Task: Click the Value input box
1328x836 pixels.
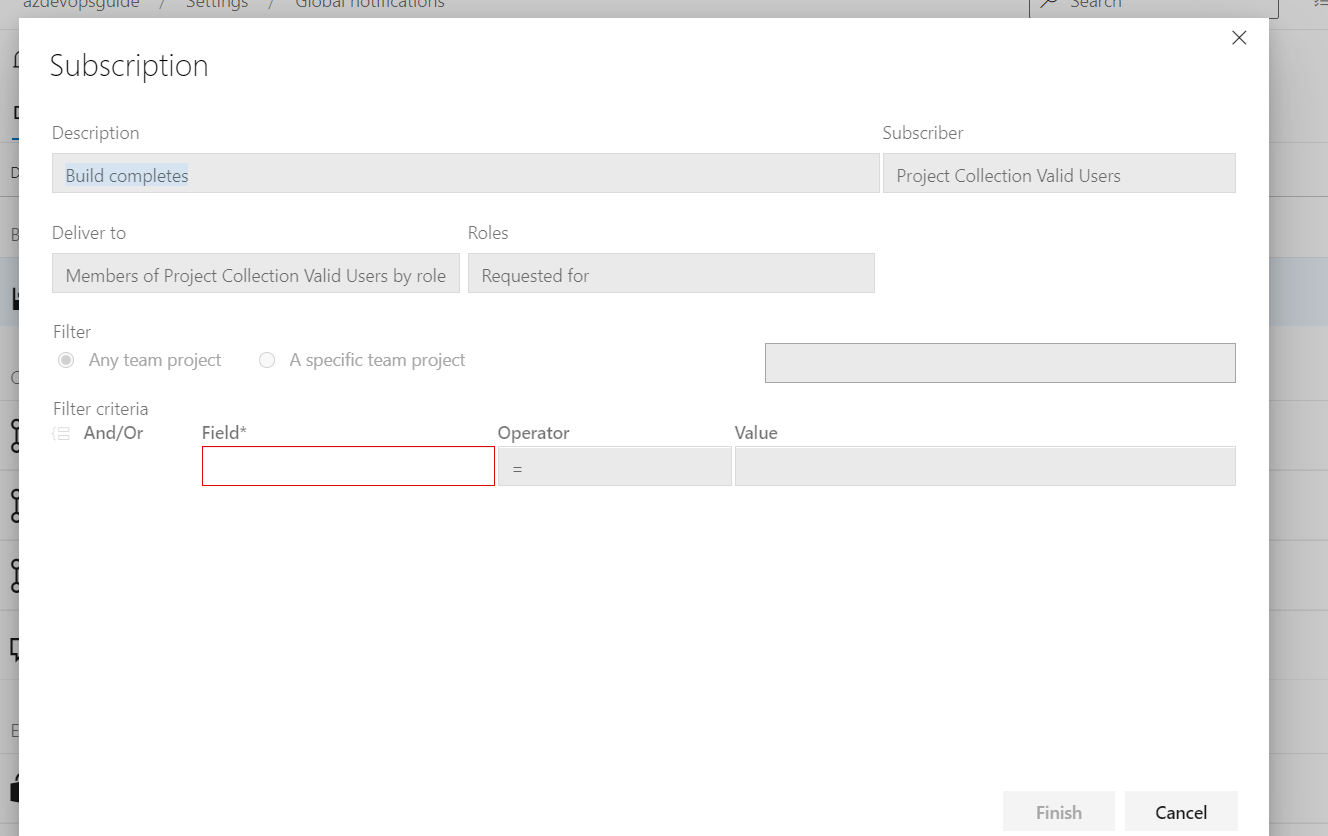Action: [x=985, y=466]
